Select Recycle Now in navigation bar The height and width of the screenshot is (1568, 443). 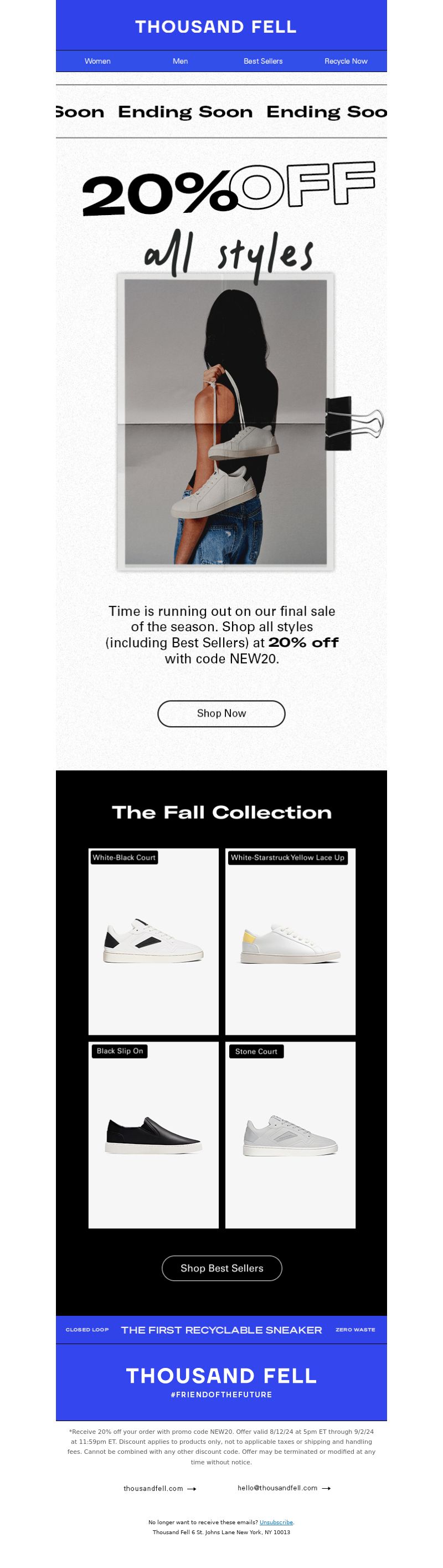[x=346, y=61]
